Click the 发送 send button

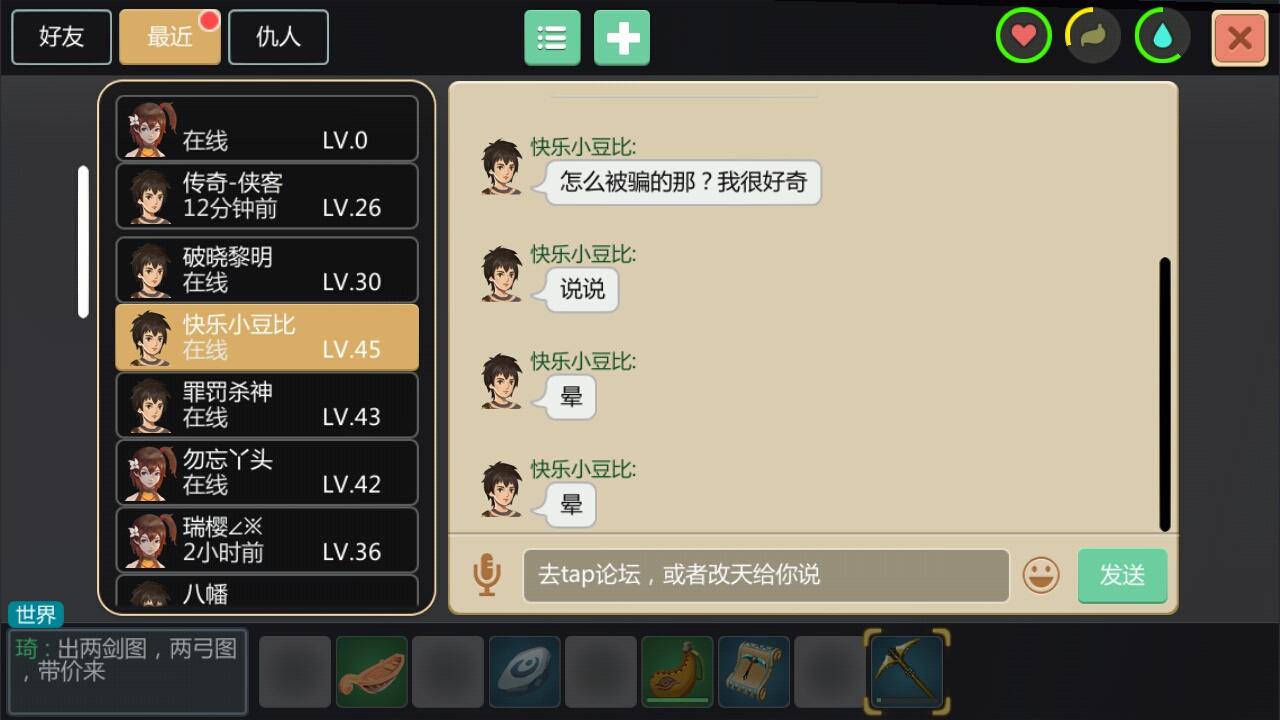click(1122, 575)
